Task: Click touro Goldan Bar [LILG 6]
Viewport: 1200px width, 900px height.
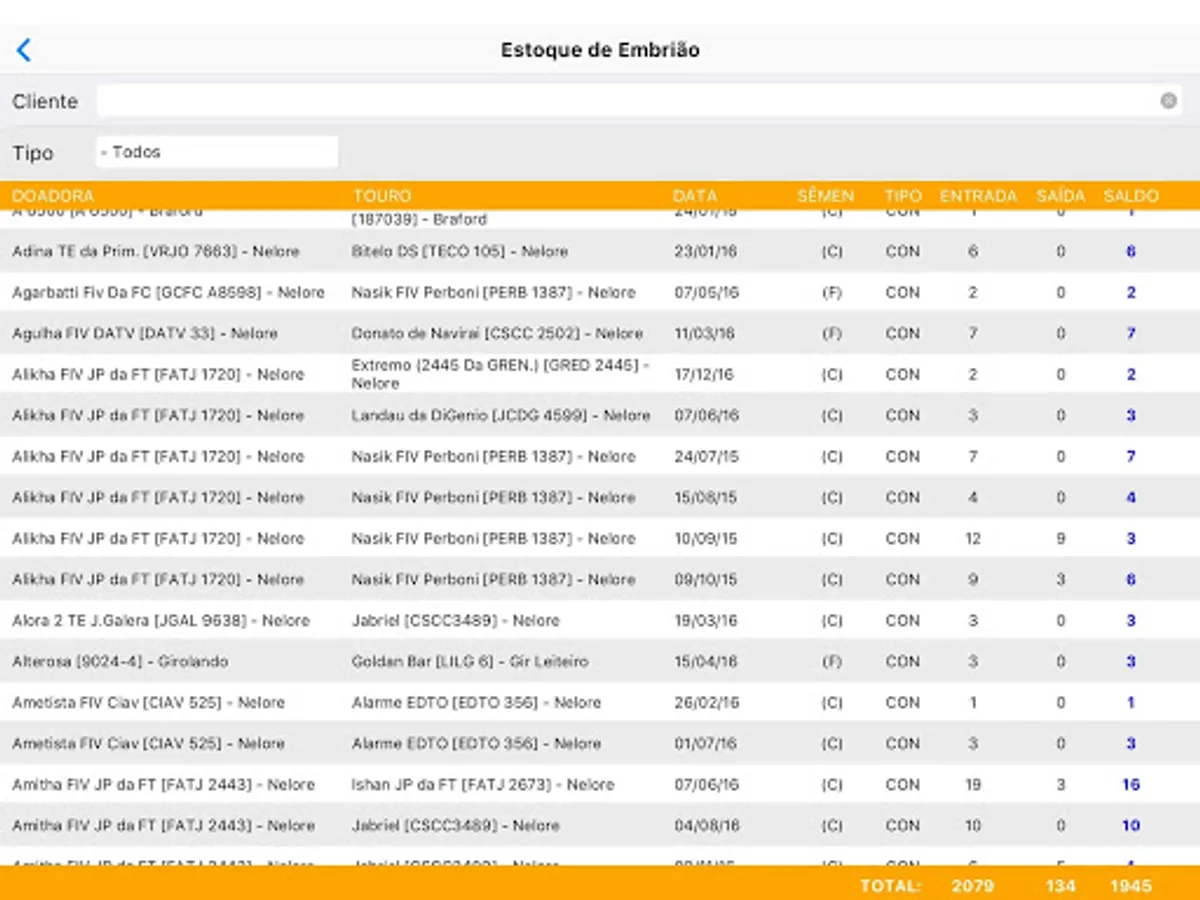Action: pyautogui.click(x=470, y=661)
